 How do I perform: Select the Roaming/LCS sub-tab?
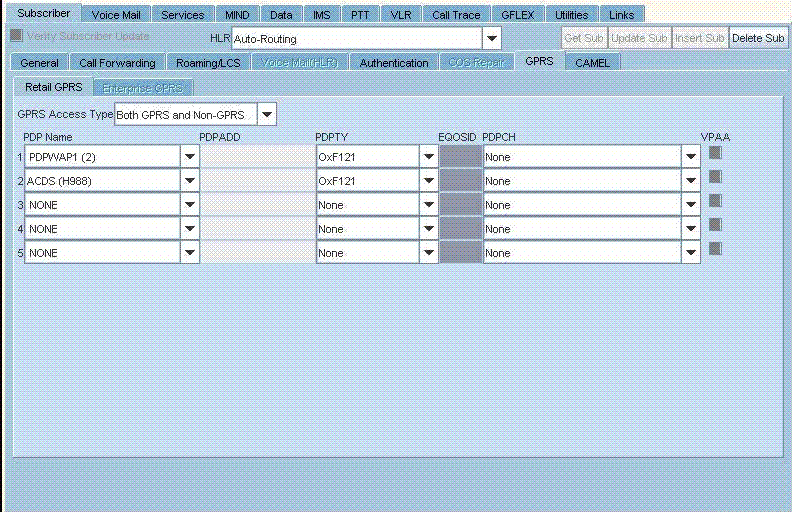point(208,63)
